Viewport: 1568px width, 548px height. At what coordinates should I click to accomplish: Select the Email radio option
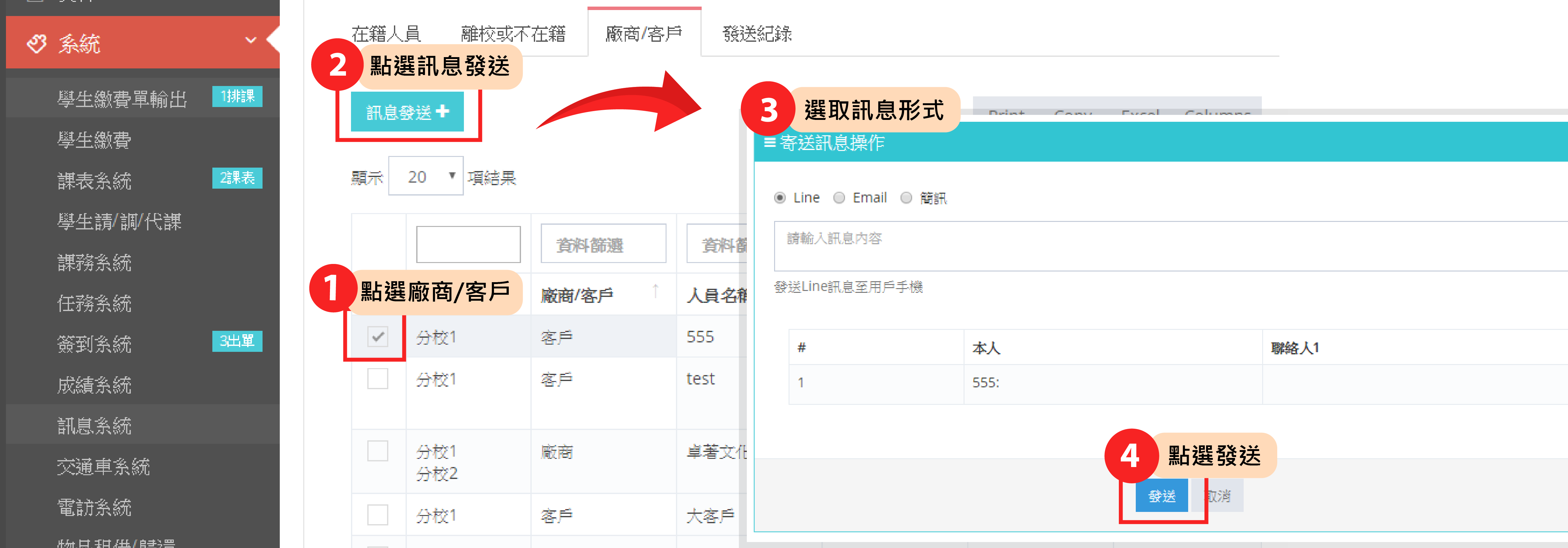coord(839,198)
